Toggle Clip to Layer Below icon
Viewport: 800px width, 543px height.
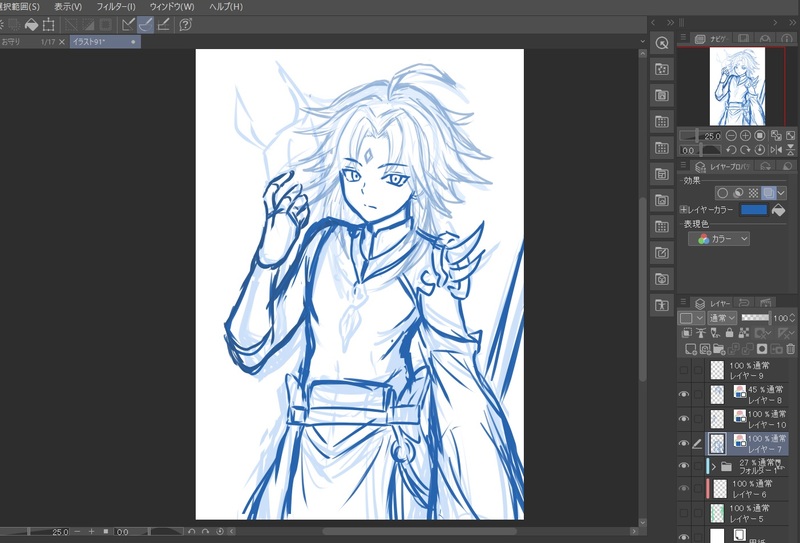[686, 333]
